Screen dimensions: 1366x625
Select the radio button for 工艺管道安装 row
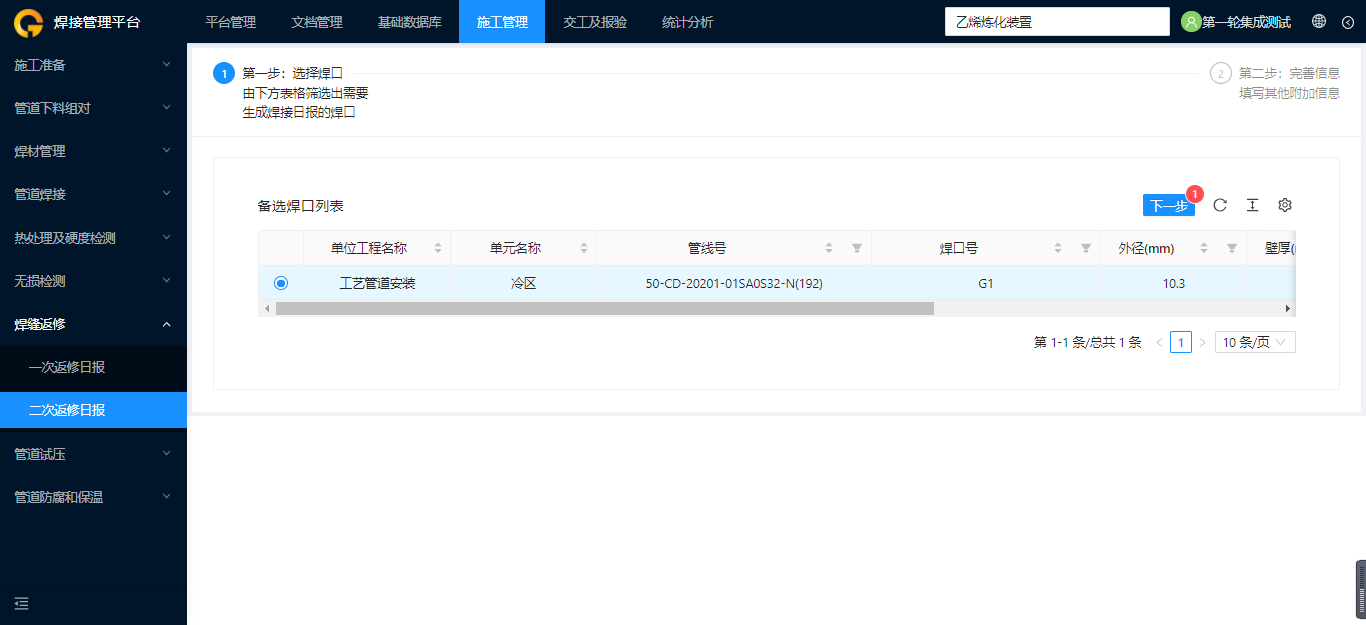(x=281, y=283)
